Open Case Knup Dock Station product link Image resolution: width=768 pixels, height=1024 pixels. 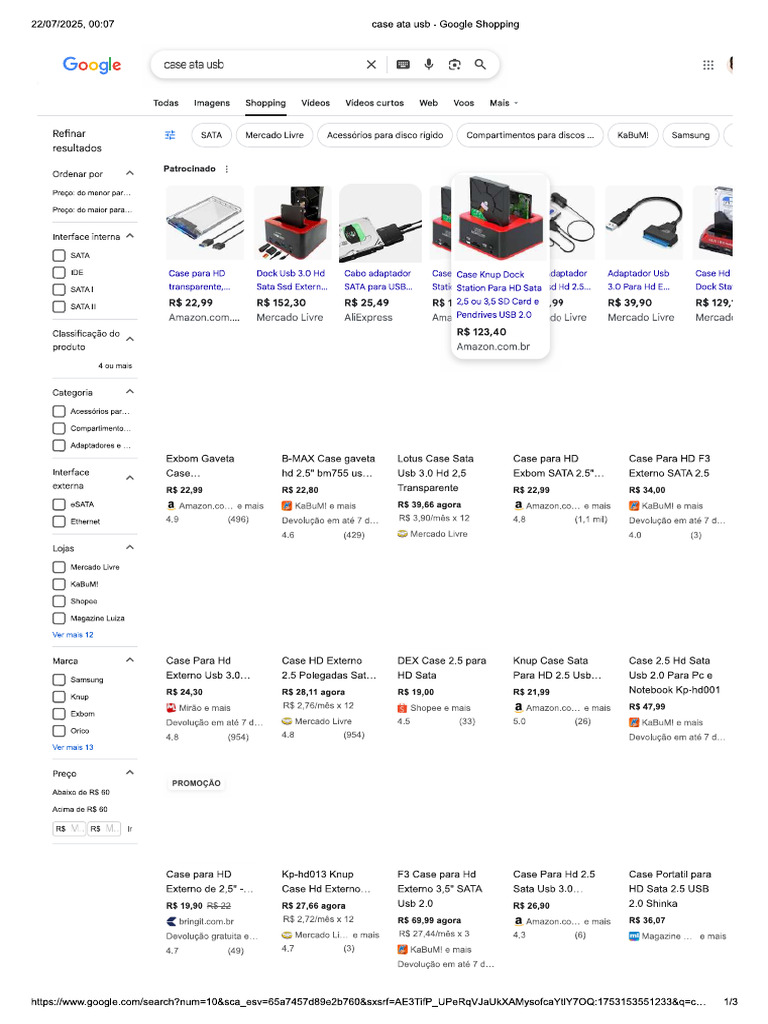(x=499, y=295)
